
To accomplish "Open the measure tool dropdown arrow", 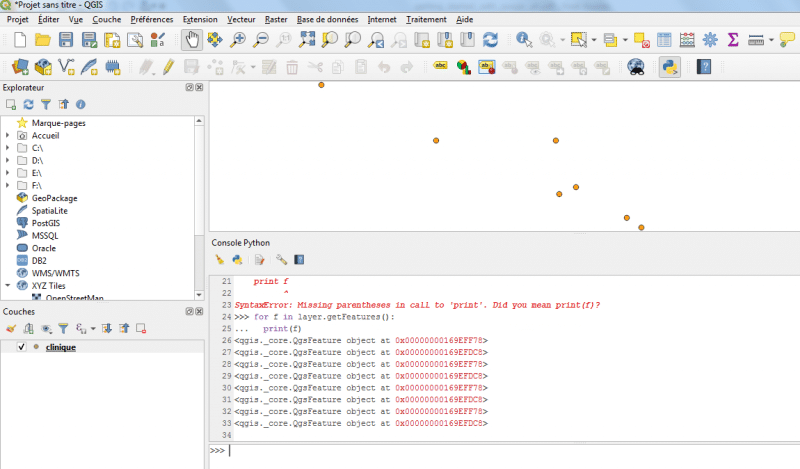I will pyautogui.click(x=771, y=40).
